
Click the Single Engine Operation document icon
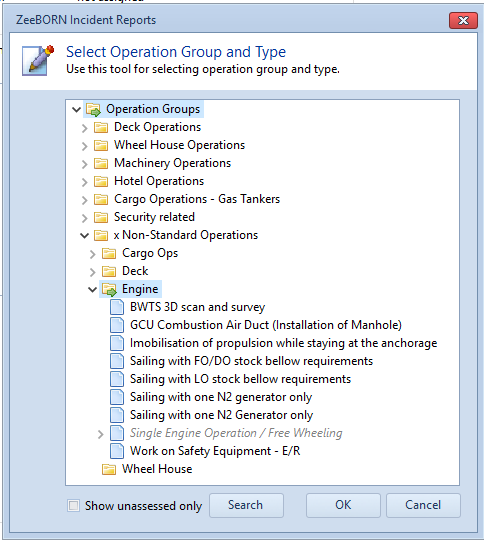click(117, 433)
